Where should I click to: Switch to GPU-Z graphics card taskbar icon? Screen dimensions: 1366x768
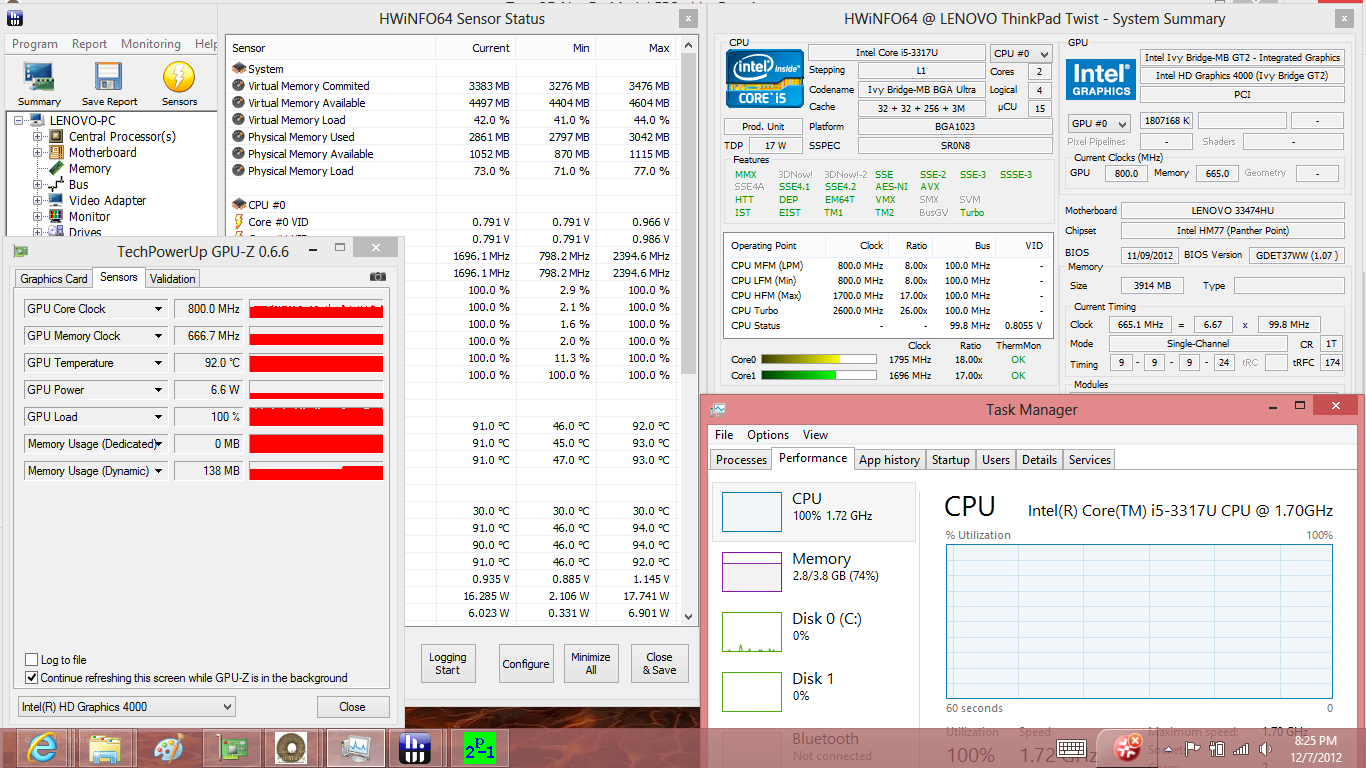point(231,748)
